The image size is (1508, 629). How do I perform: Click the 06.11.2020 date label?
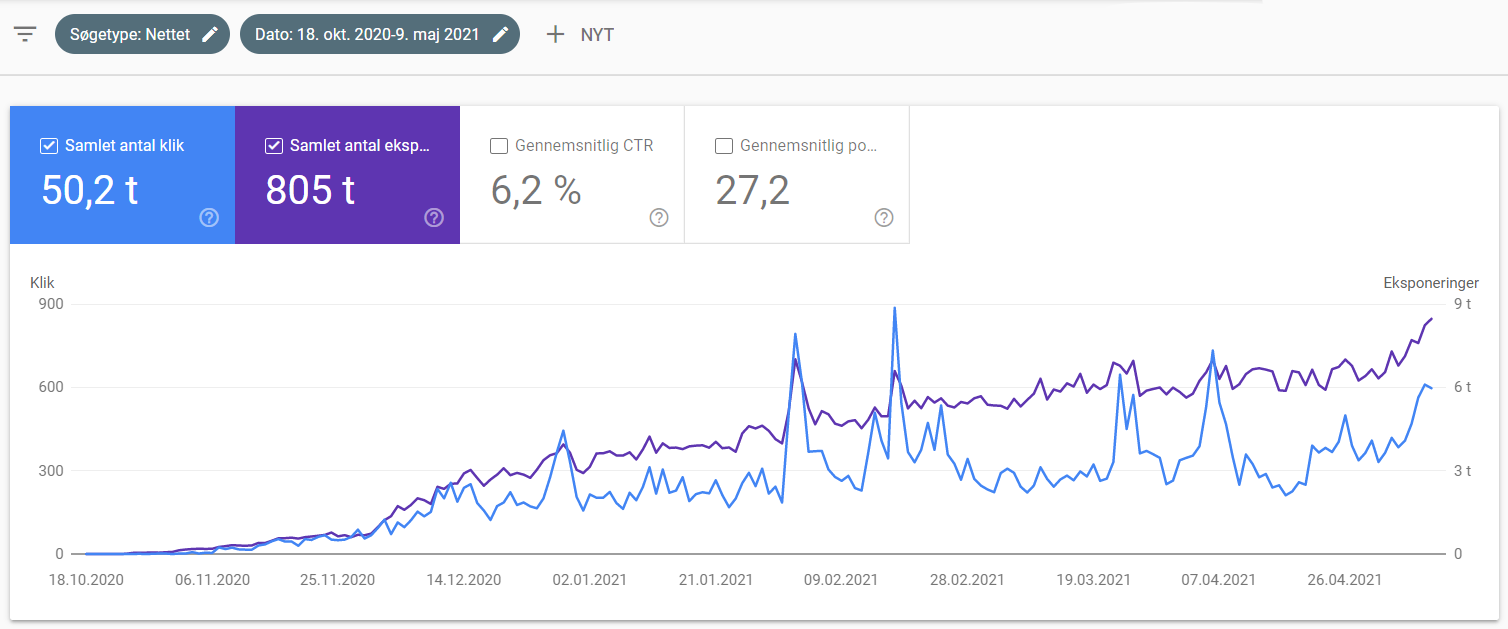(x=212, y=579)
